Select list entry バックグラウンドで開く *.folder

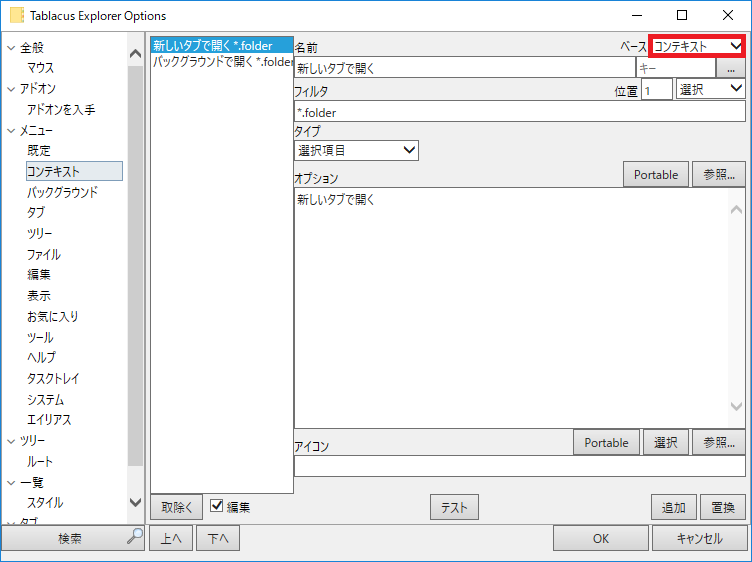click(222, 61)
